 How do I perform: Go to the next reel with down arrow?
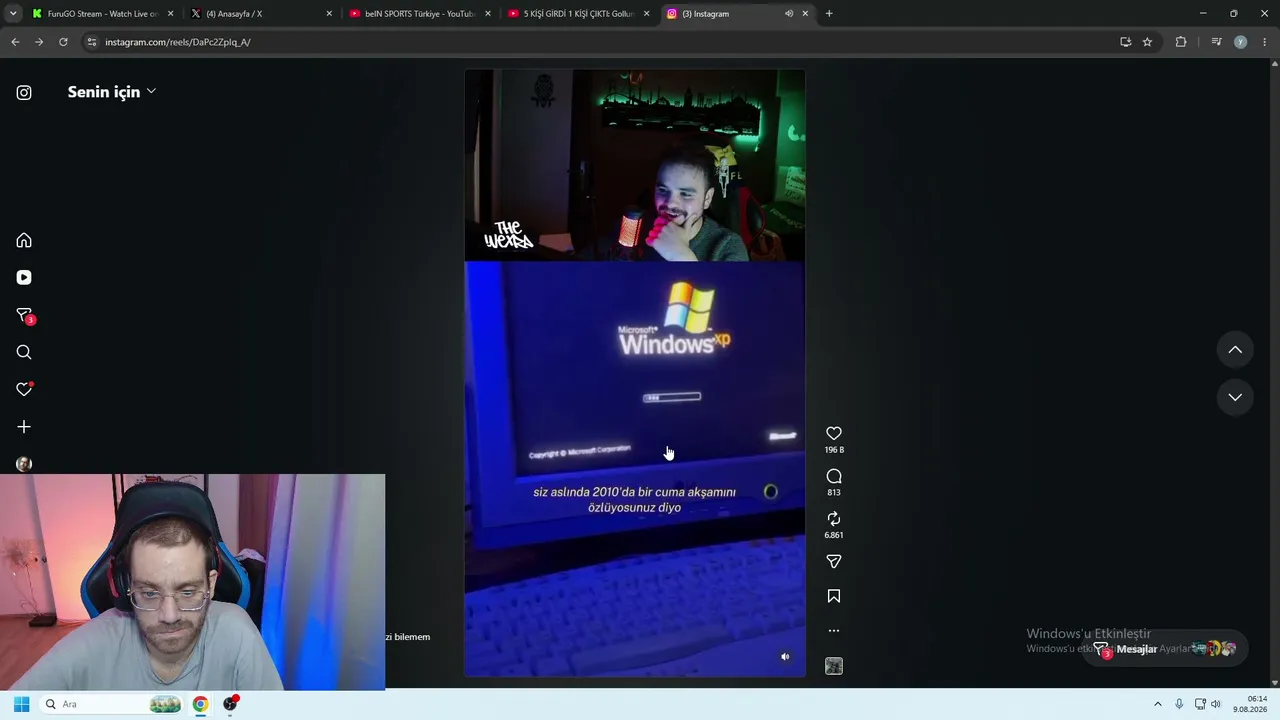pos(1235,397)
